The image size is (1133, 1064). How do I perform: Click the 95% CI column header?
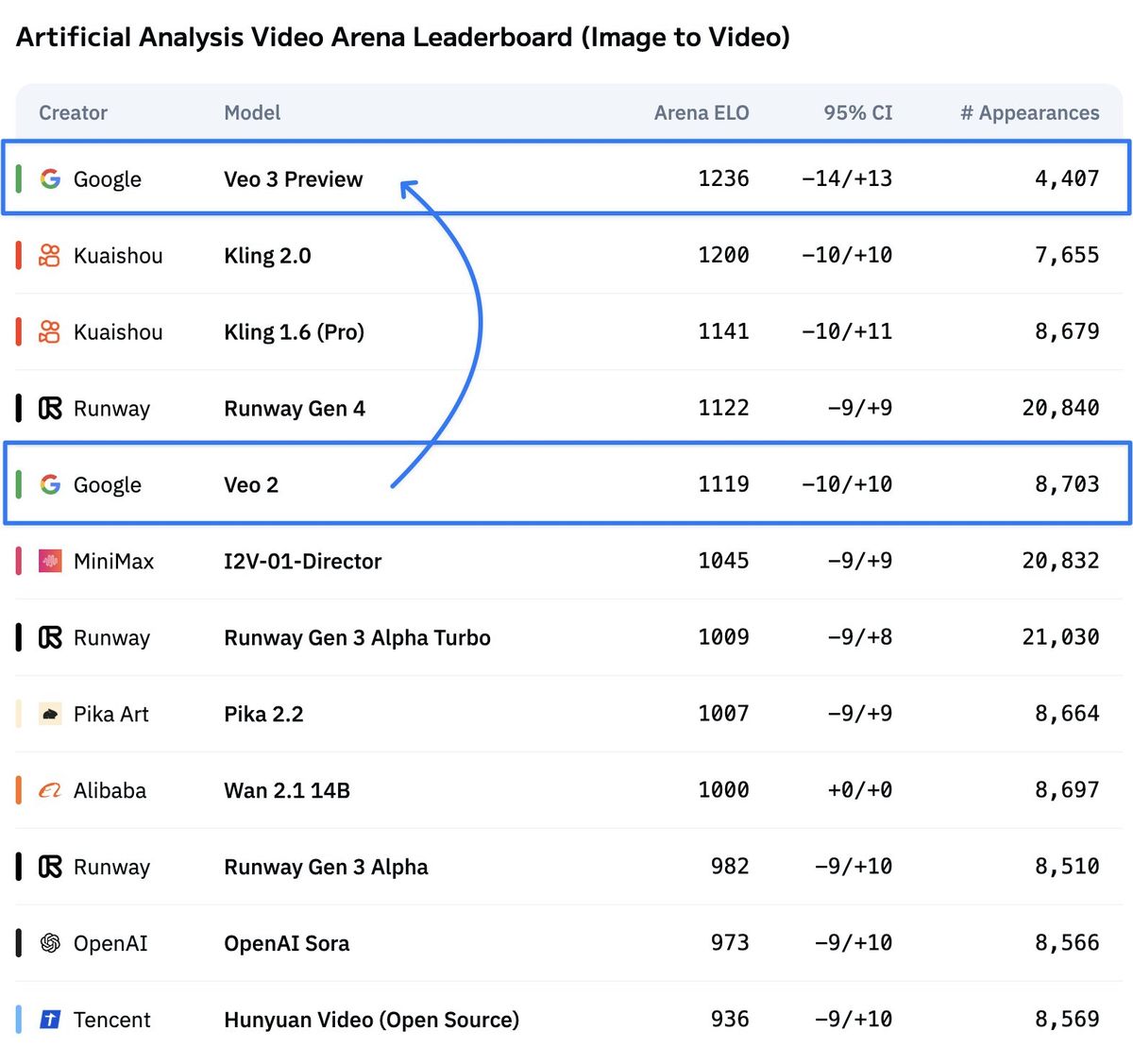(857, 112)
